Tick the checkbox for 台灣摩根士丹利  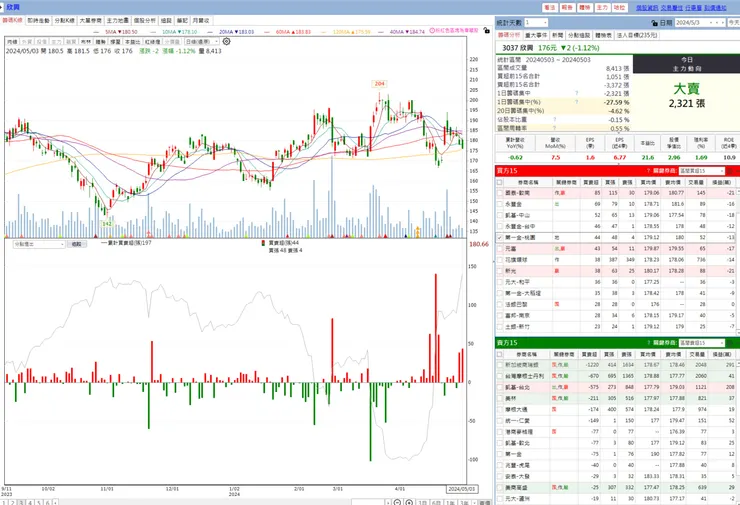pyautogui.click(x=500, y=376)
